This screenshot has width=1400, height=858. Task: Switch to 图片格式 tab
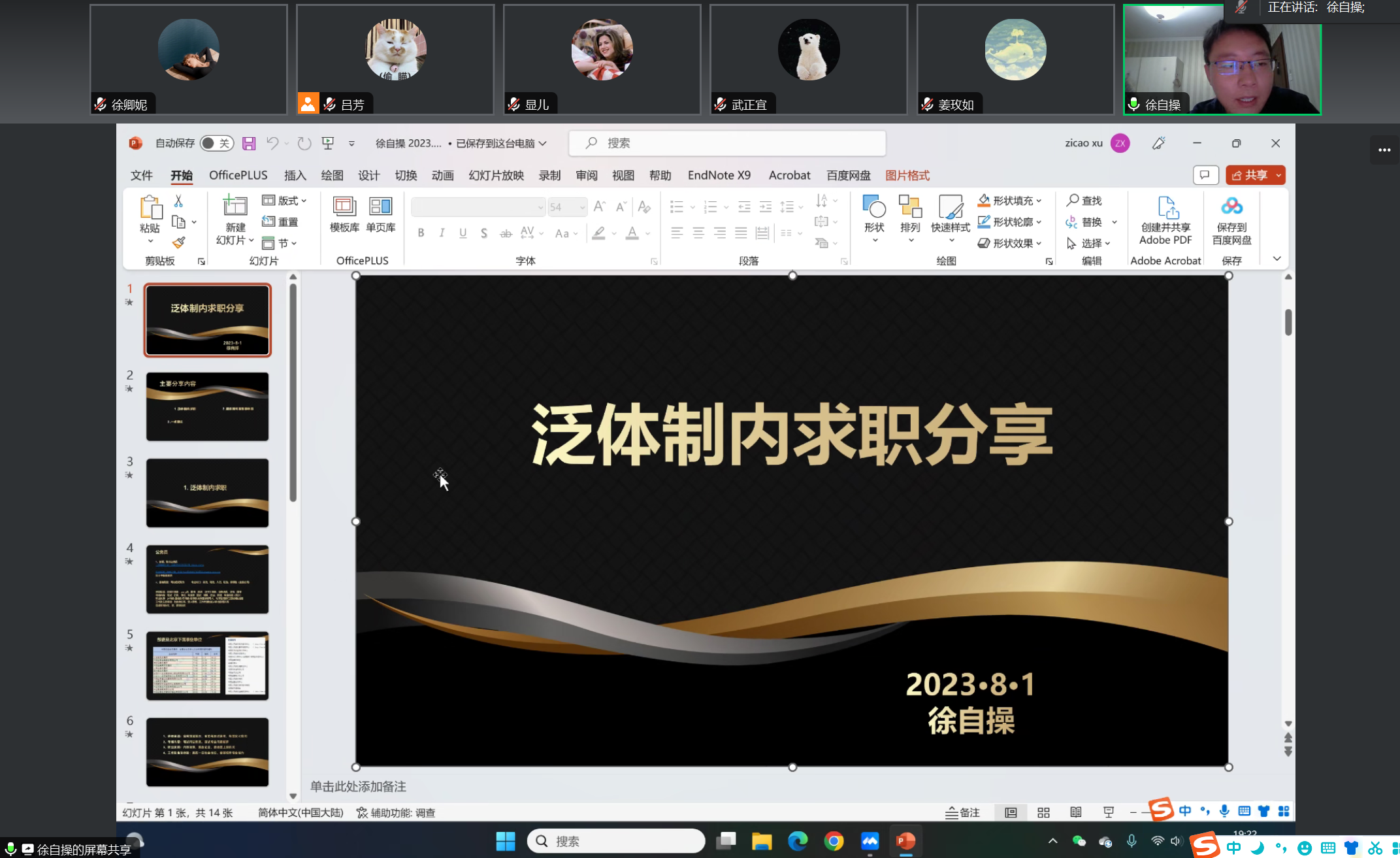907,175
